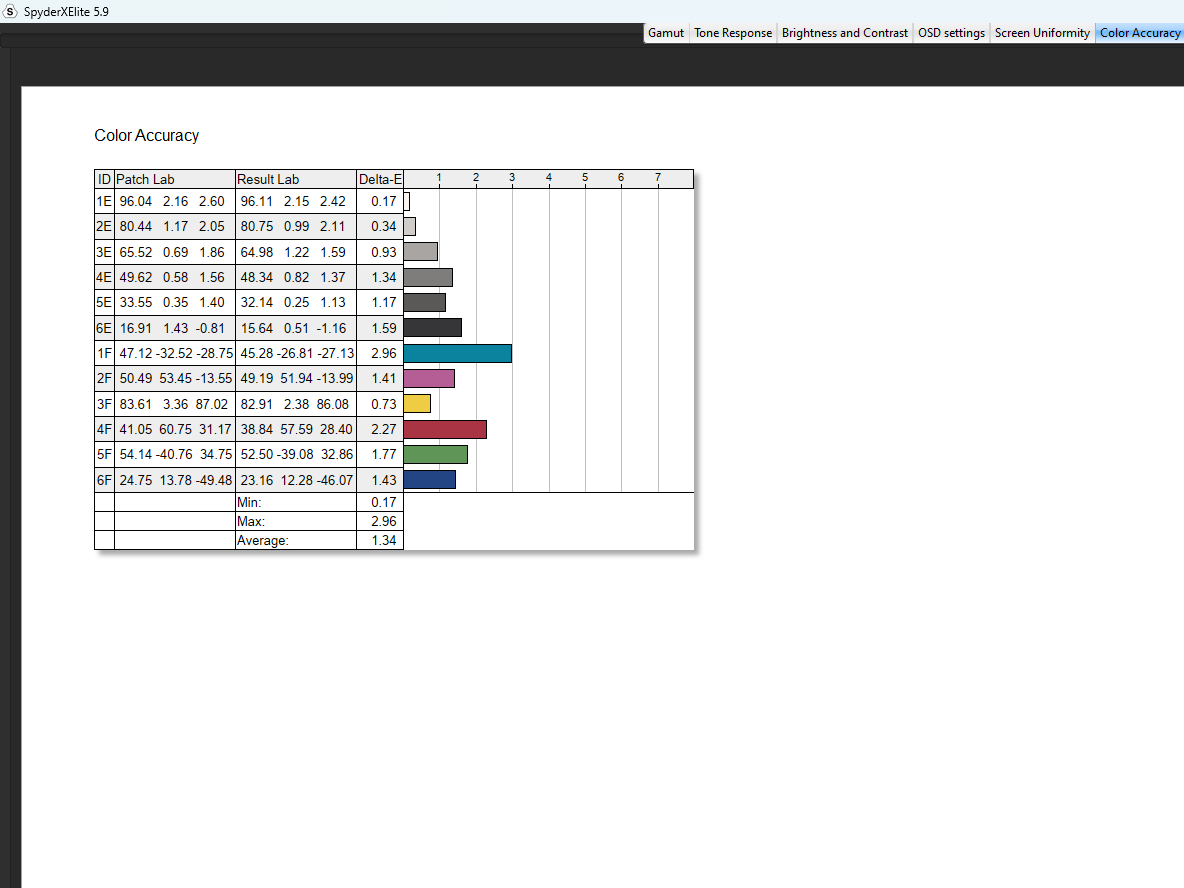Click the blue bar for patch 6F
The image size is (1184, 888).
(430, 480)
